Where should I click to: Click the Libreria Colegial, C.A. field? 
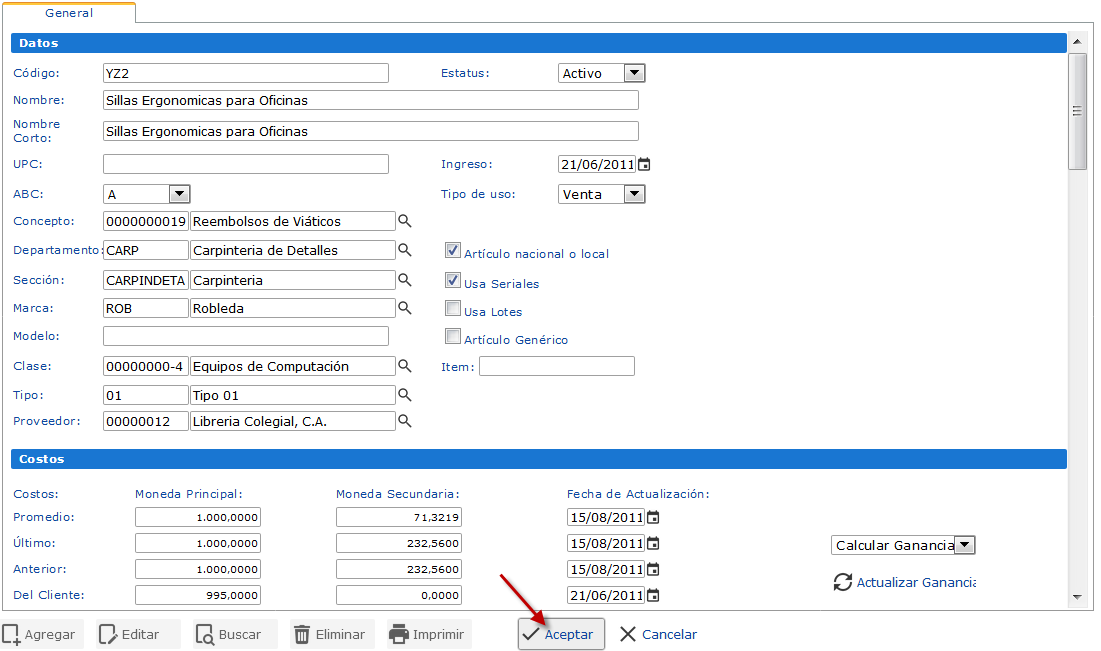pos(293,421)
